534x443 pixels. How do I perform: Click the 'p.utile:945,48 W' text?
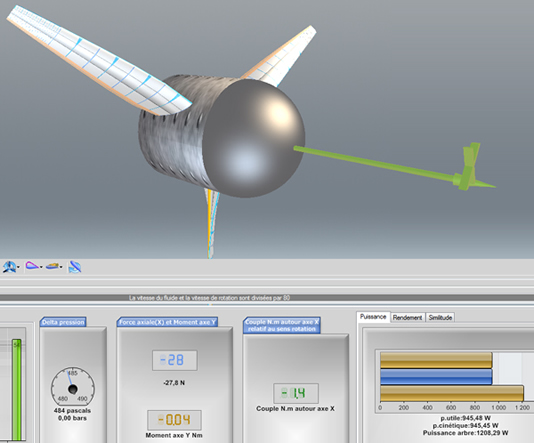[x=466, y=418]
